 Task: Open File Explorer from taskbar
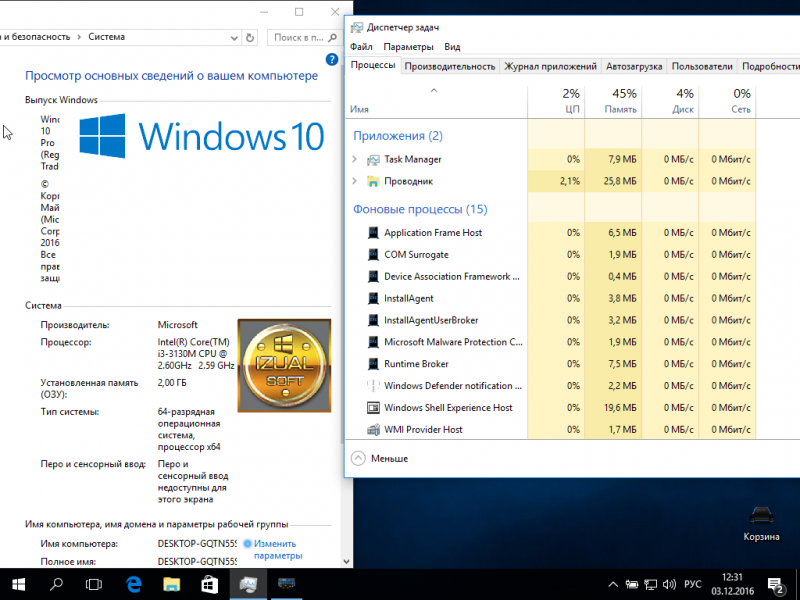pos(171,584)
